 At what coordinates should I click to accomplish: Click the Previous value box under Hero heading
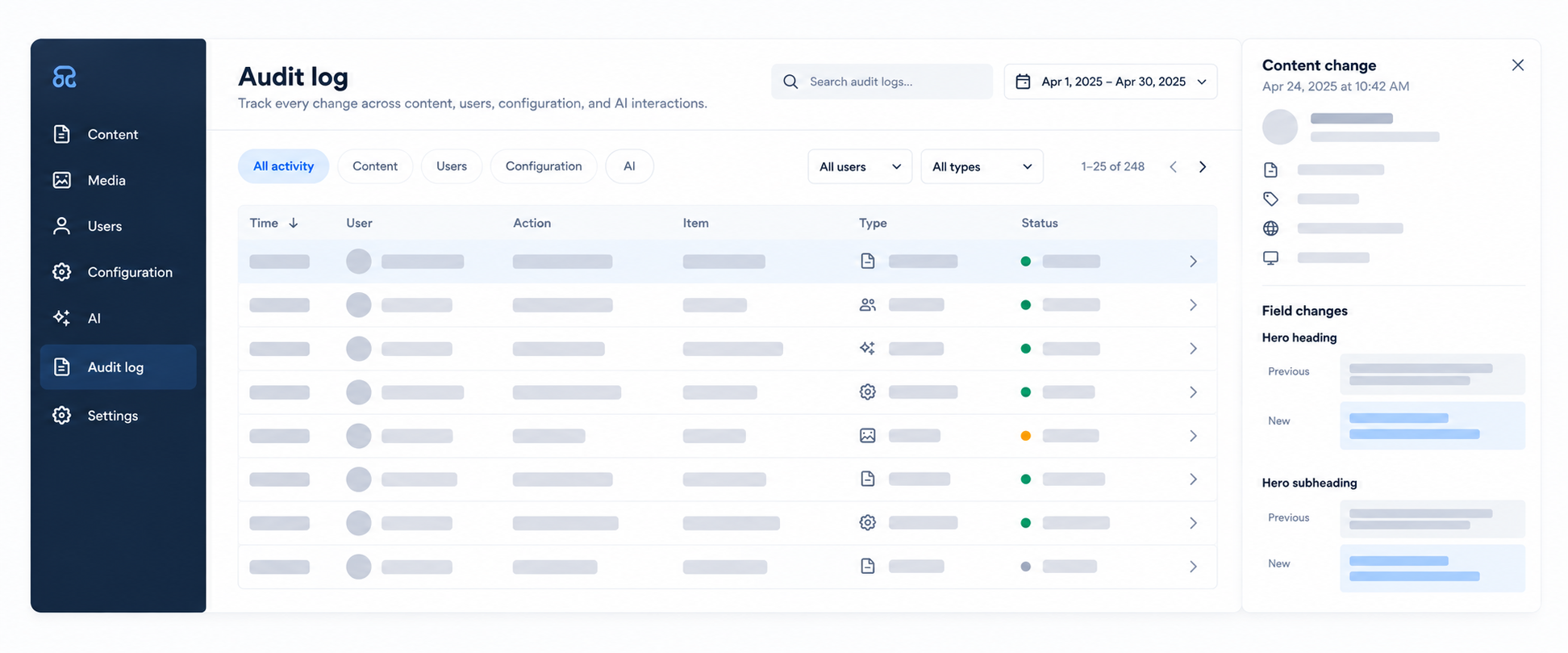point(1432,374)
